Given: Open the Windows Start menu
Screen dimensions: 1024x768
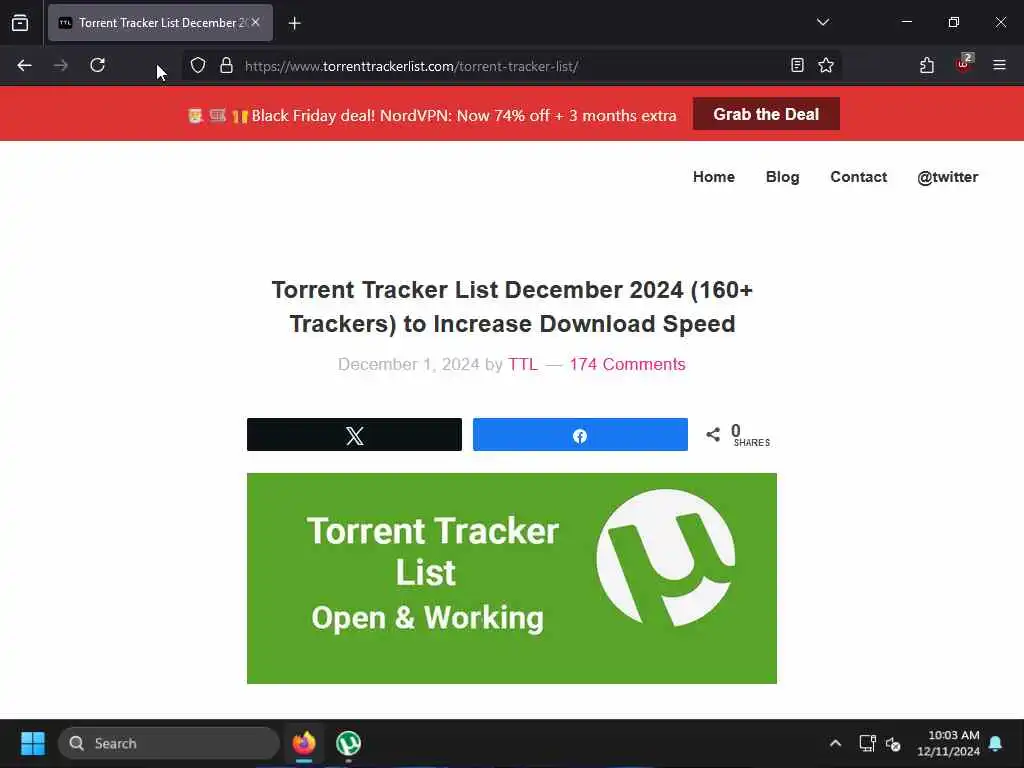Looking at the screenshot, I should pyautogui.click(x=33, y=743).
